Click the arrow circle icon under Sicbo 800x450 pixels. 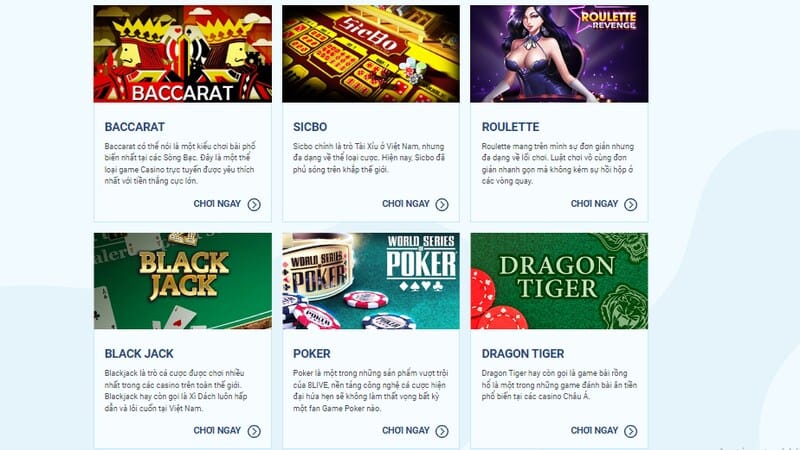(442, 205)
